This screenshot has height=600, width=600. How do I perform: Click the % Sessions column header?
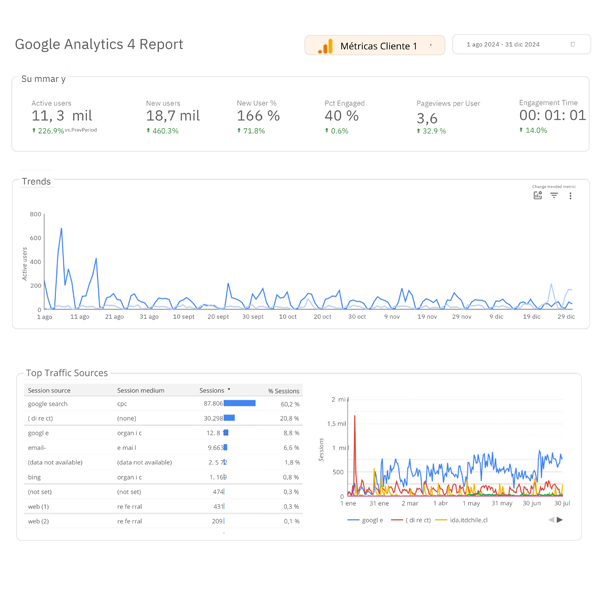pos(283,390)
